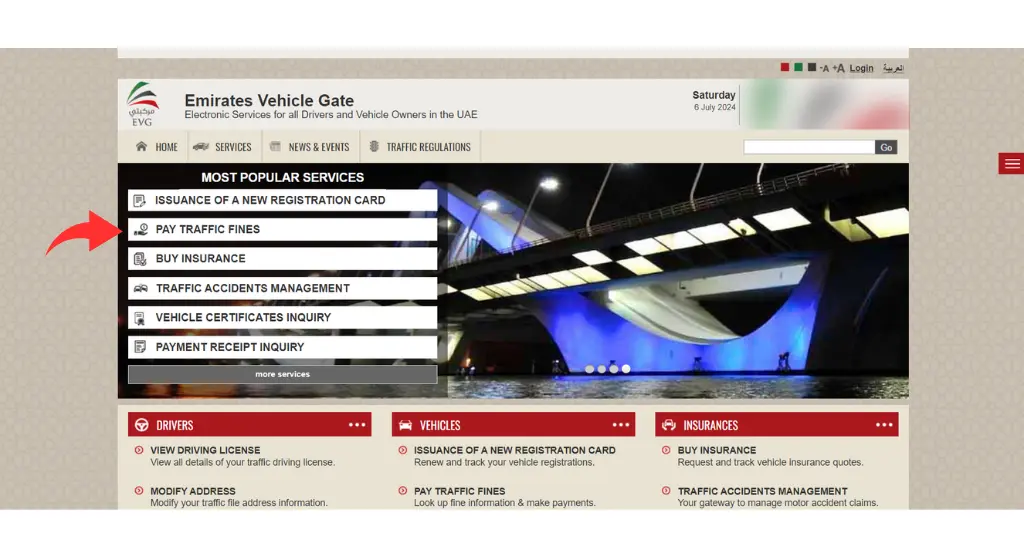1024x558 pixels.
Task: Click bullet icon next to Insurances Buy Insurance
Action: [666, 450]
